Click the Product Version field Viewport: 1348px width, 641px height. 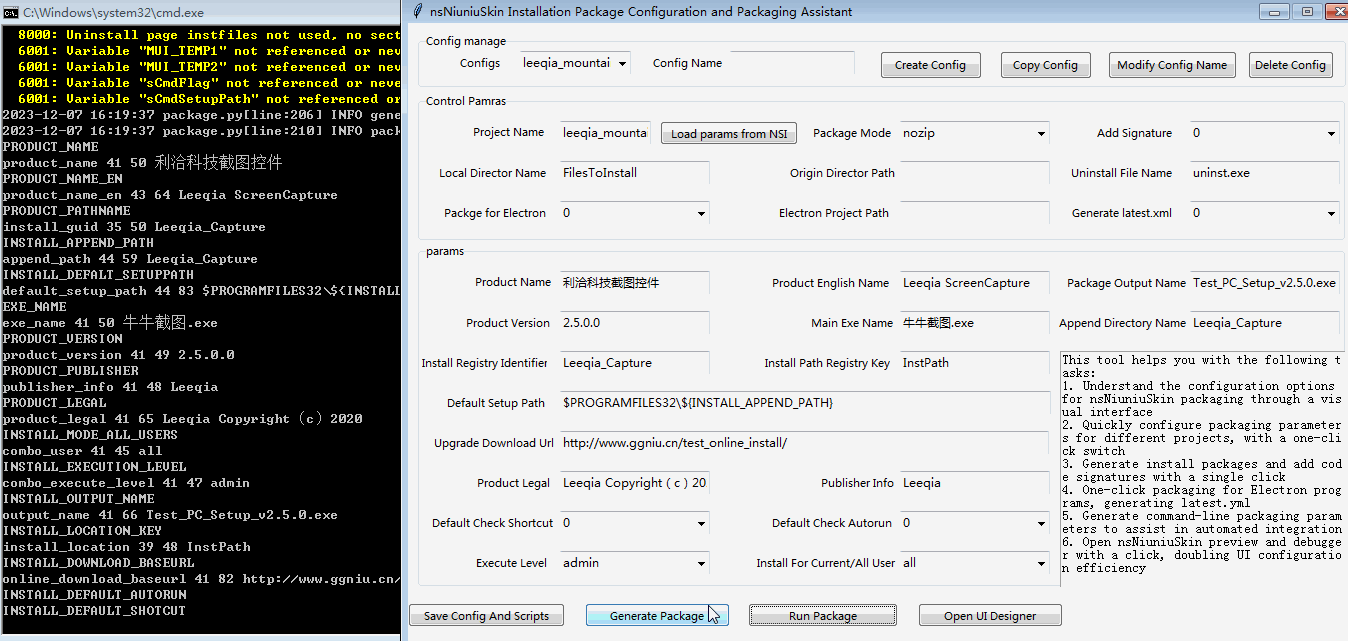[x=635, y=323]
